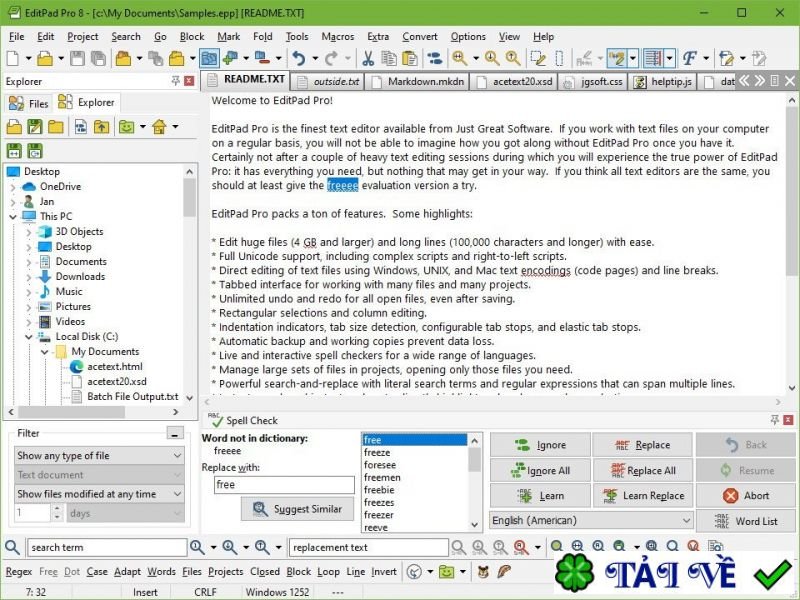Viewport: 800px width, 600px height.
Task: Open the Convert menu
Action: pyautogui.click(x=419, y=37)
